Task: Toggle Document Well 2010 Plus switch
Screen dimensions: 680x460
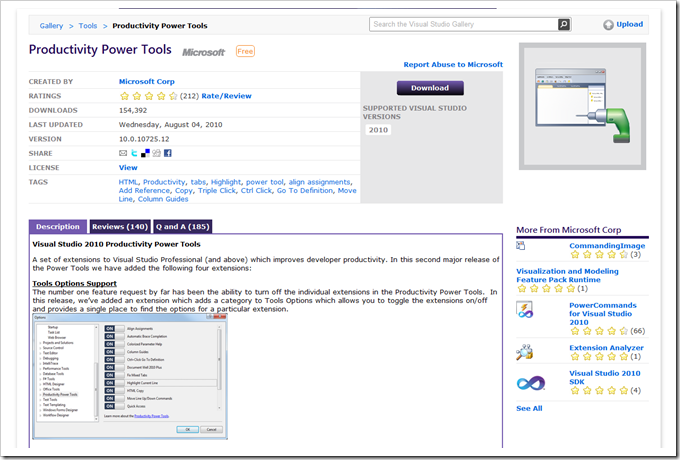Action: [x=114, y=367]
